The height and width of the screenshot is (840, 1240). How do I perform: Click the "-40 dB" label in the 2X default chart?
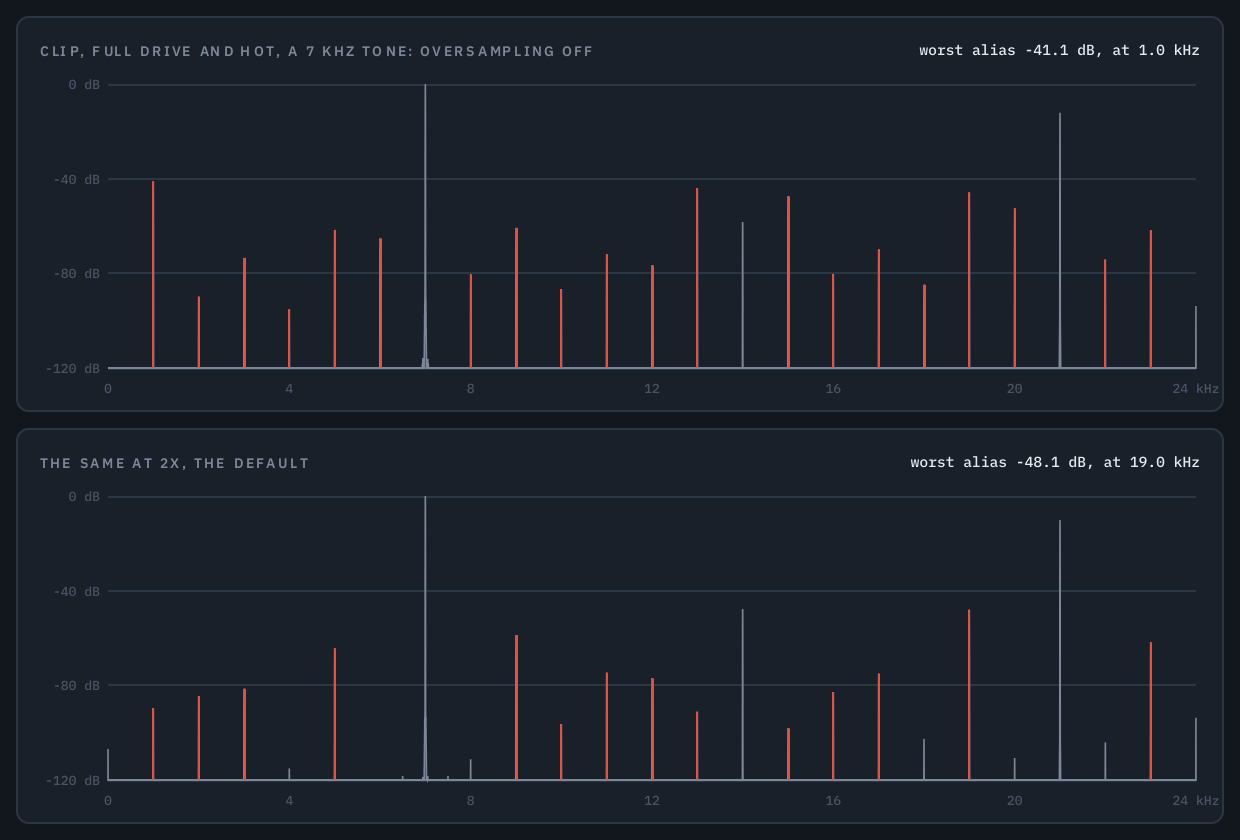coord(77,592)
